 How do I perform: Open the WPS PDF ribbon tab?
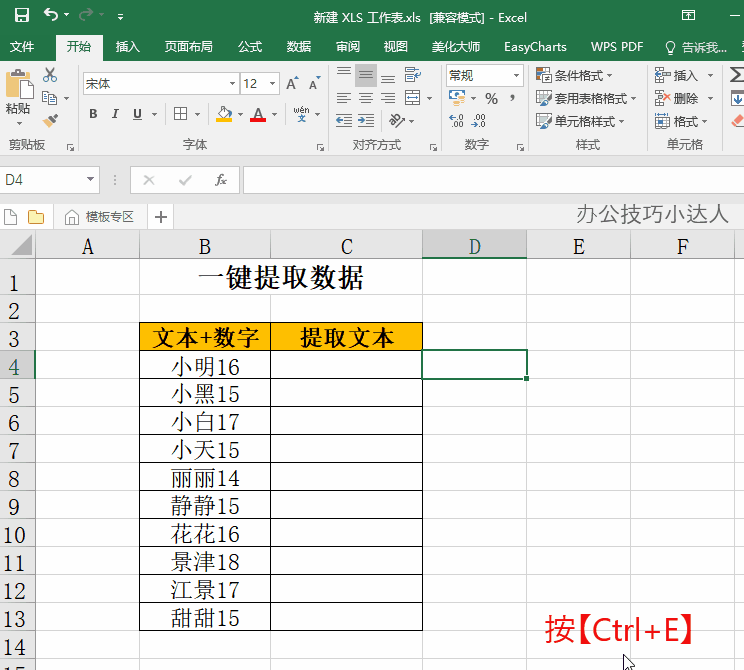(x=617, y=47)
